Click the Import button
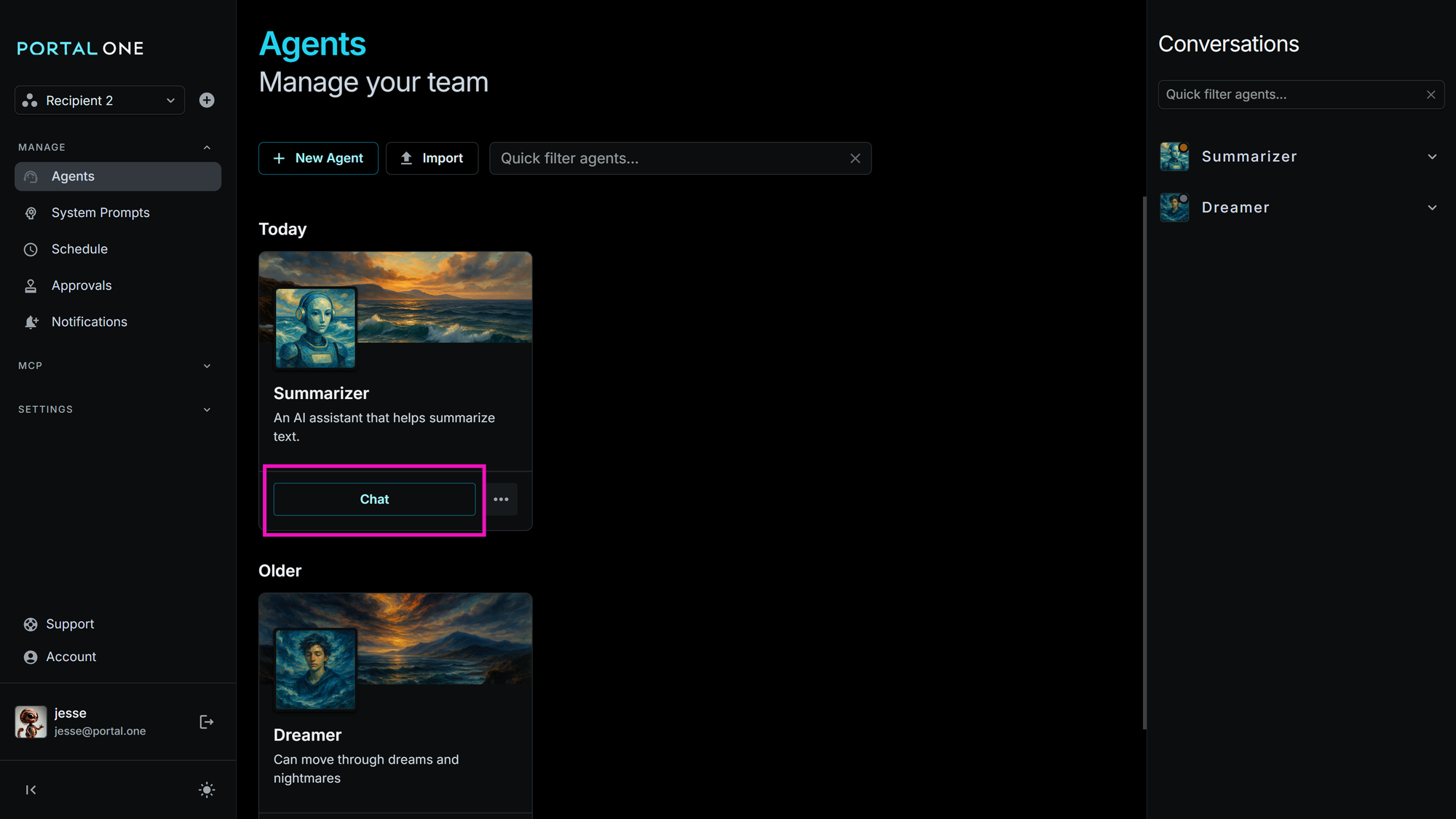 click(432, 159)
